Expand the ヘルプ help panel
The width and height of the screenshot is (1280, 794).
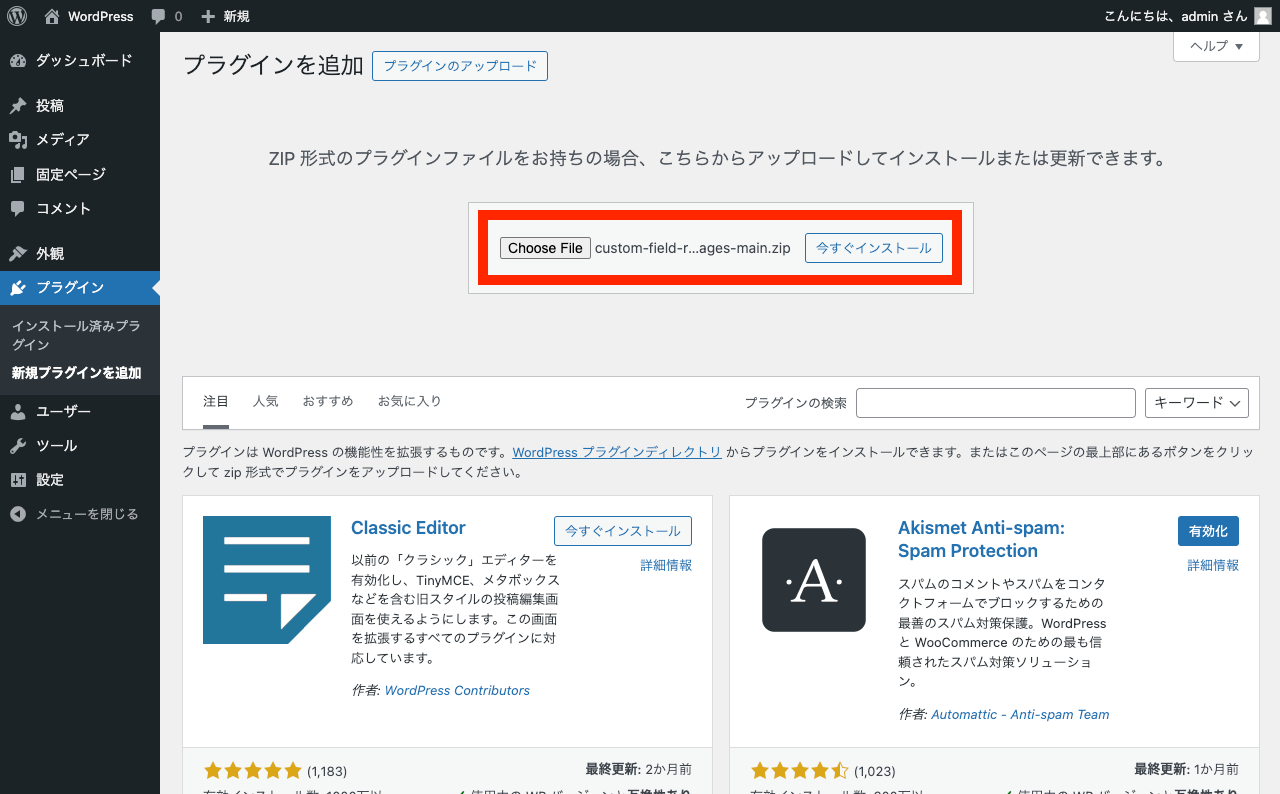[1216, 46]
